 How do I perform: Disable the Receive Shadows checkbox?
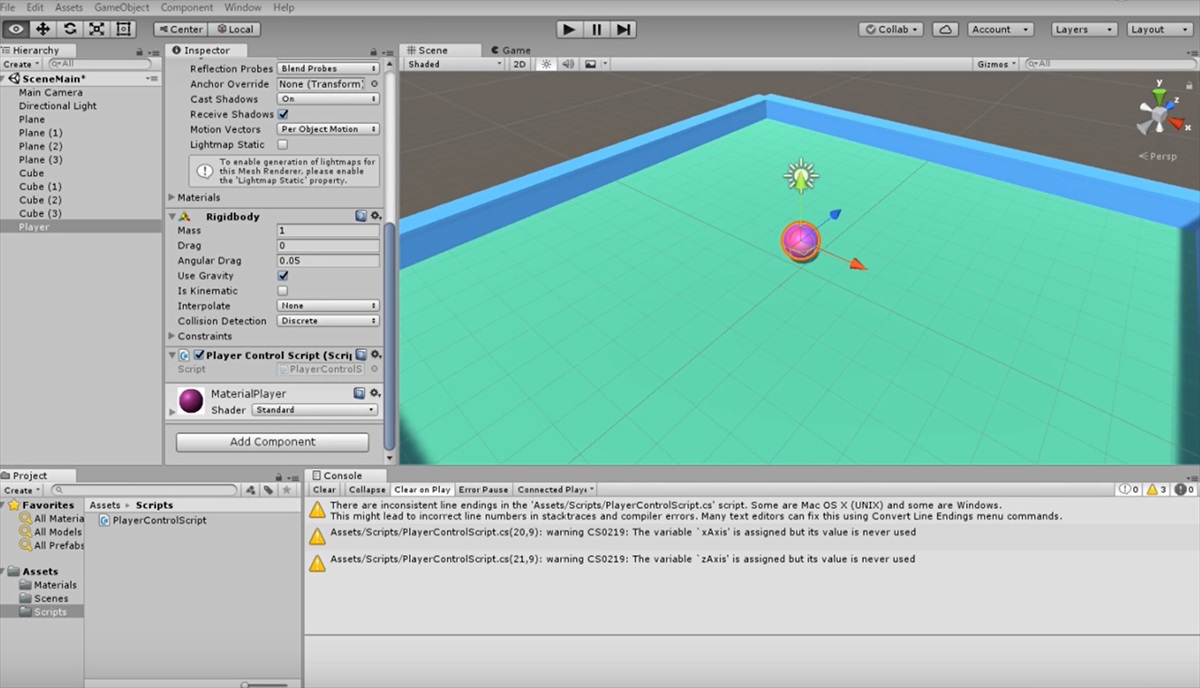[283, 114]
